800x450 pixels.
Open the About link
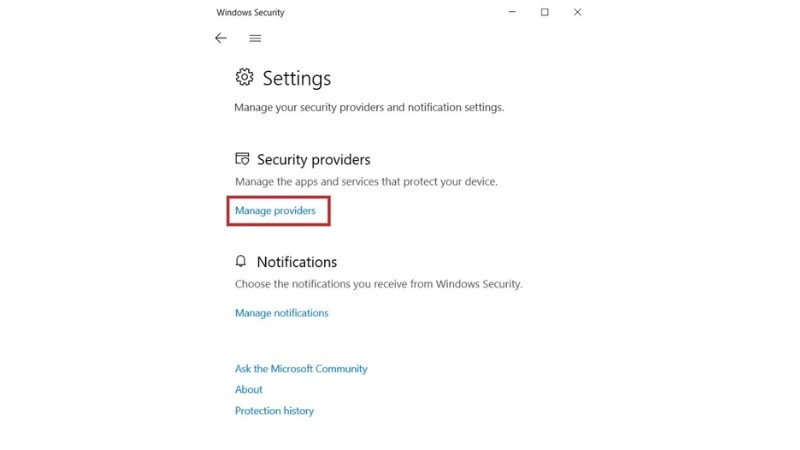click(x=248, y=389)
